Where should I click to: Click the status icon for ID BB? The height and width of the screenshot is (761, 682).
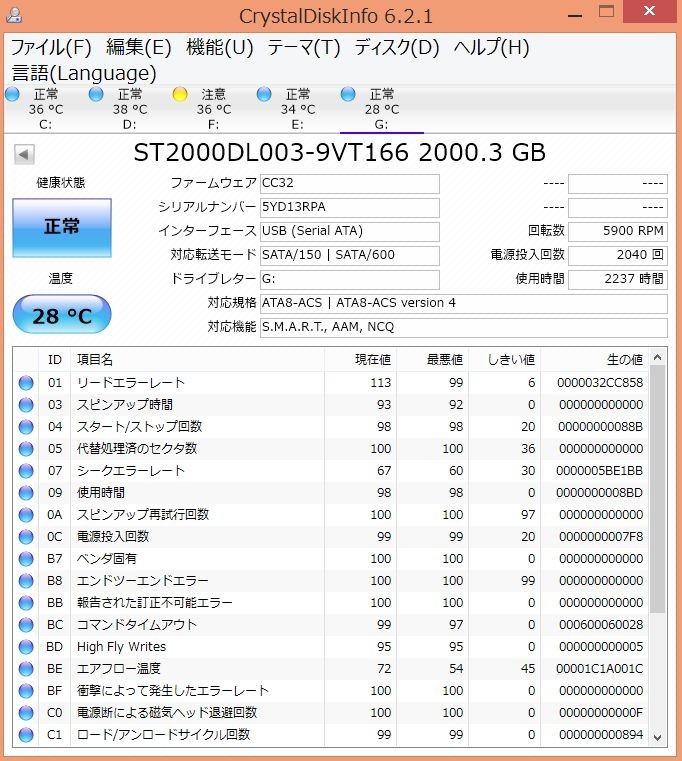(26, 603)
